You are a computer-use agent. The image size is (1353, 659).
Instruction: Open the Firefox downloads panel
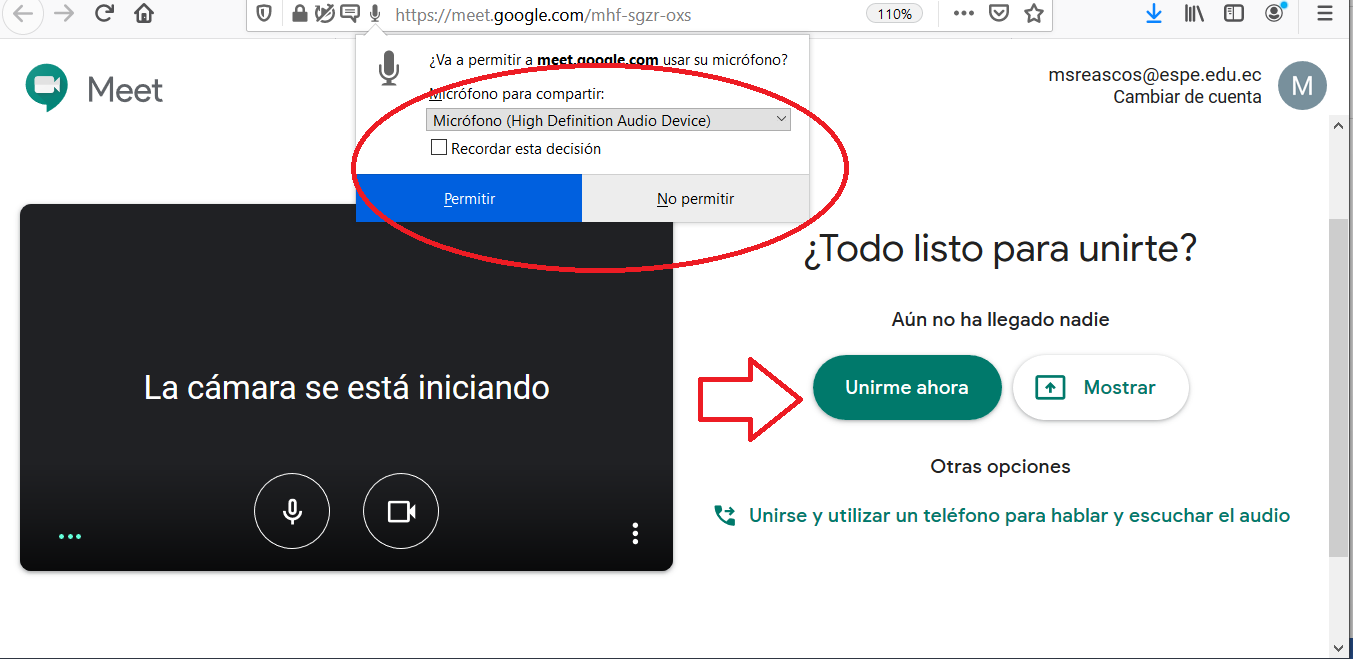click(1154, 14)
